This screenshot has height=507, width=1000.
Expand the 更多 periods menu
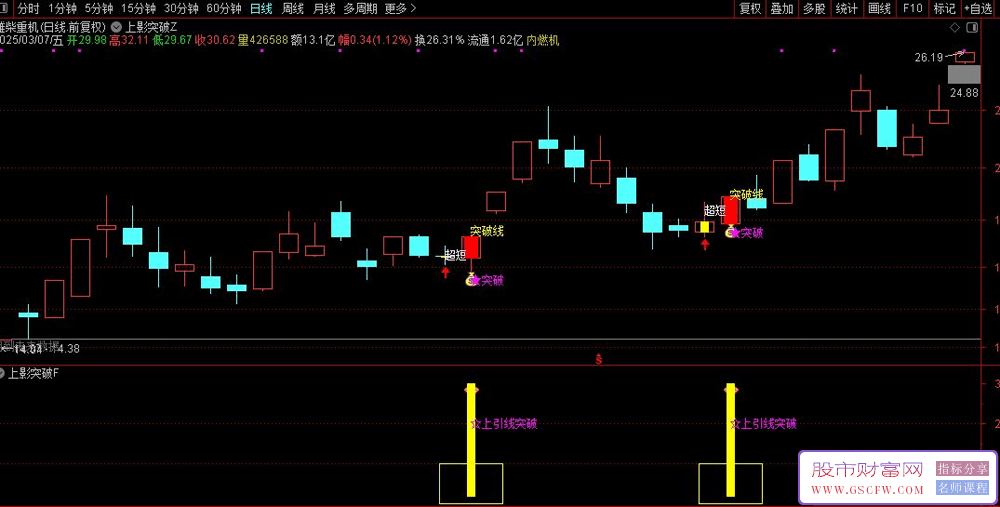point(400,8)
